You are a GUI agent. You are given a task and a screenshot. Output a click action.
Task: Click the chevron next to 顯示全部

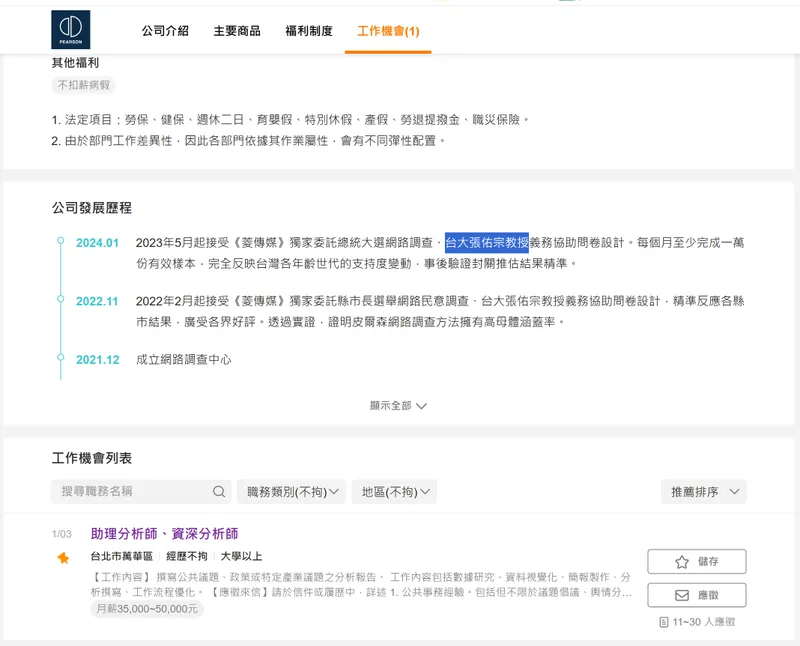[x=421, y=406]
